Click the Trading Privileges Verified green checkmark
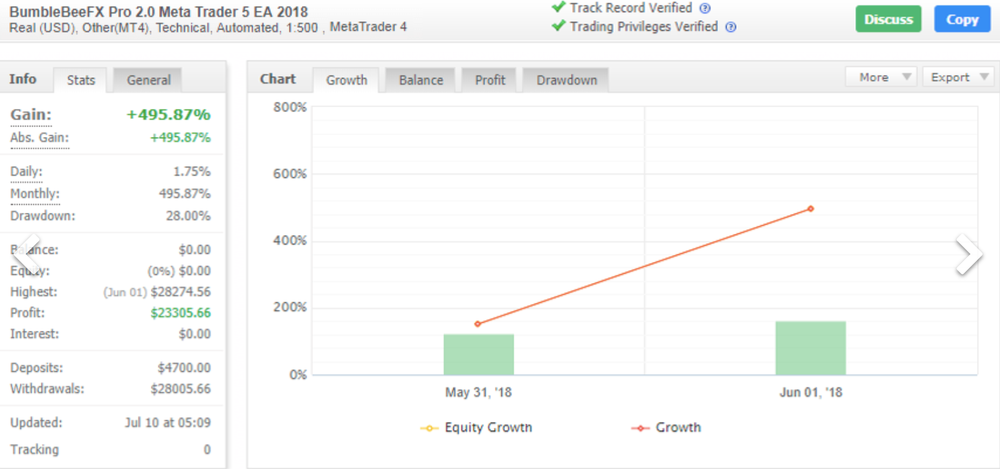 point(558,26)
